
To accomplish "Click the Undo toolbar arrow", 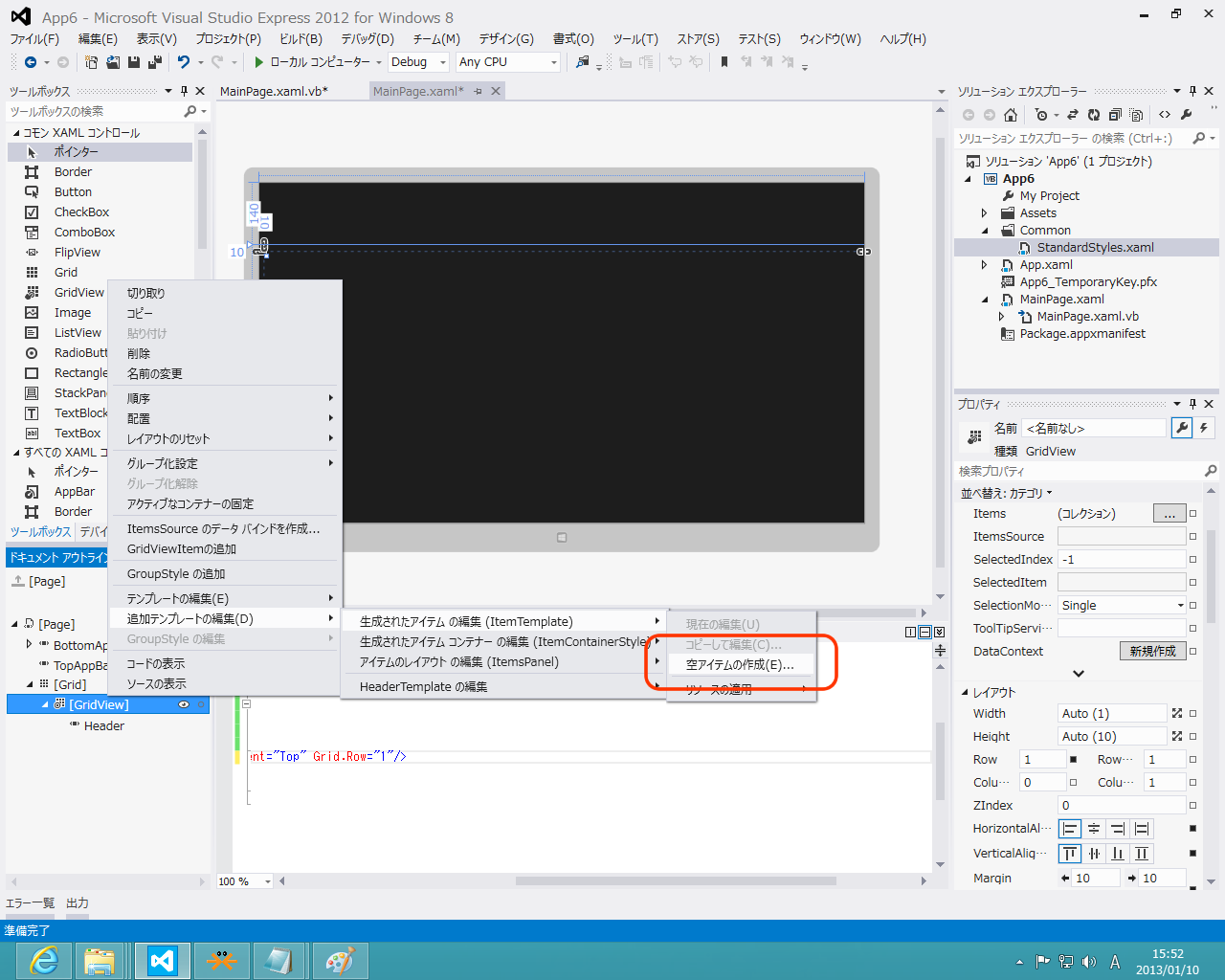I will point(183,62).
